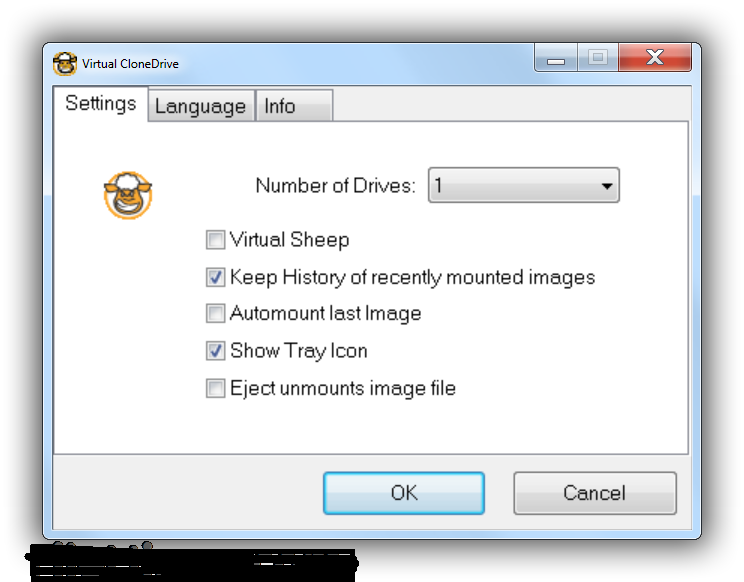Open the Info tab
This screenshot has height=582, width=744.
pyautogui.click(x=294, y=106)
